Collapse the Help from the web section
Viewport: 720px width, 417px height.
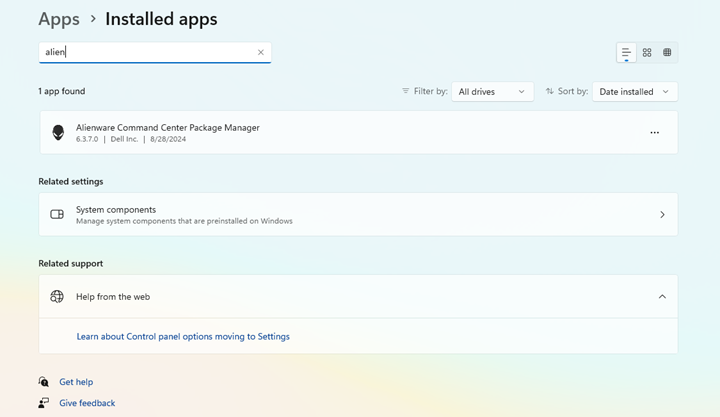(x=662, y=297)
